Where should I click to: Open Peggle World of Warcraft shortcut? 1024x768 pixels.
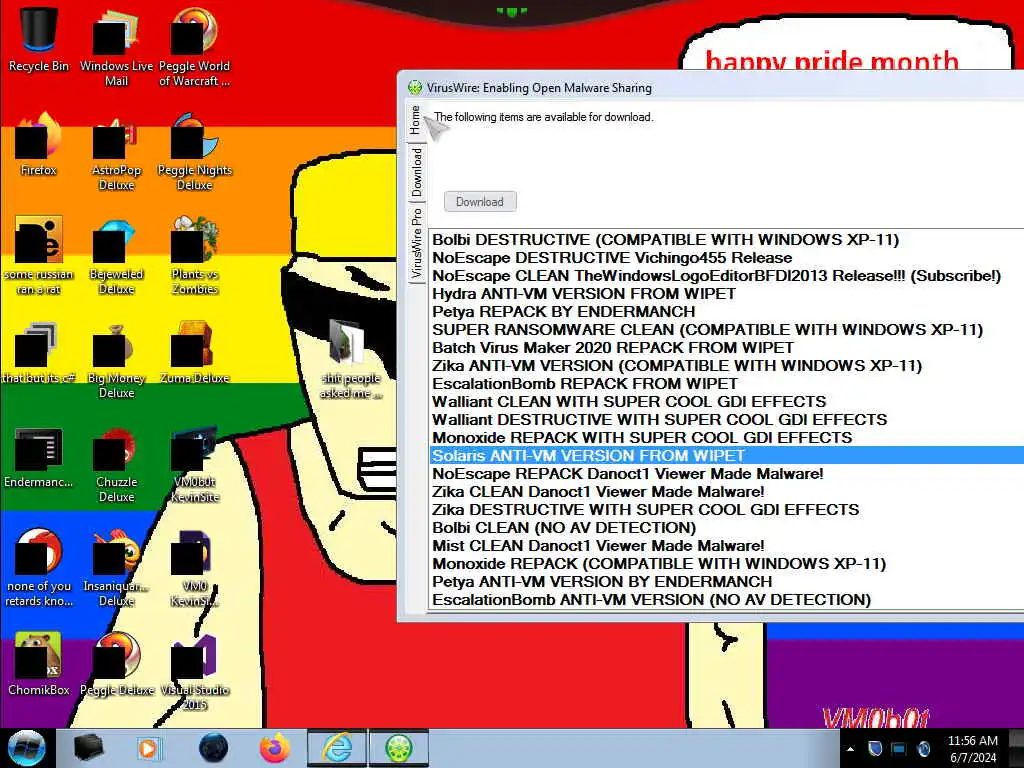click(195, 47)
